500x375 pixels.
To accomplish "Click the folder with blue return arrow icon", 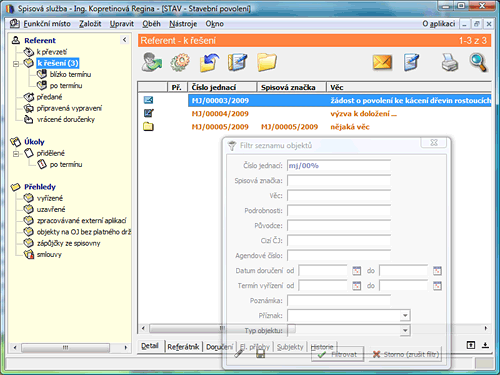I will pos(209,62).
